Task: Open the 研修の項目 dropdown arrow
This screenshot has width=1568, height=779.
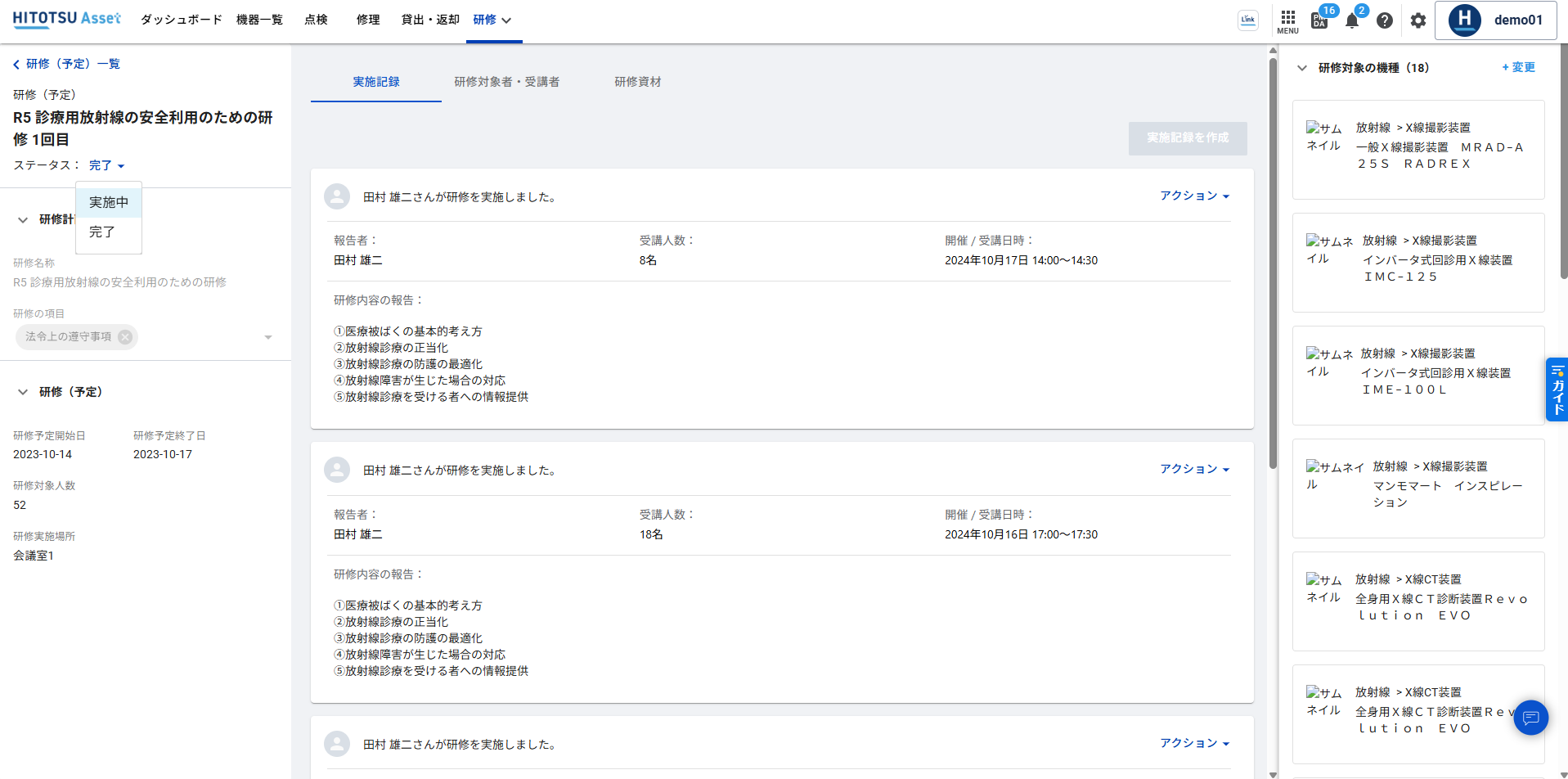Action: (x=268, y=337)
